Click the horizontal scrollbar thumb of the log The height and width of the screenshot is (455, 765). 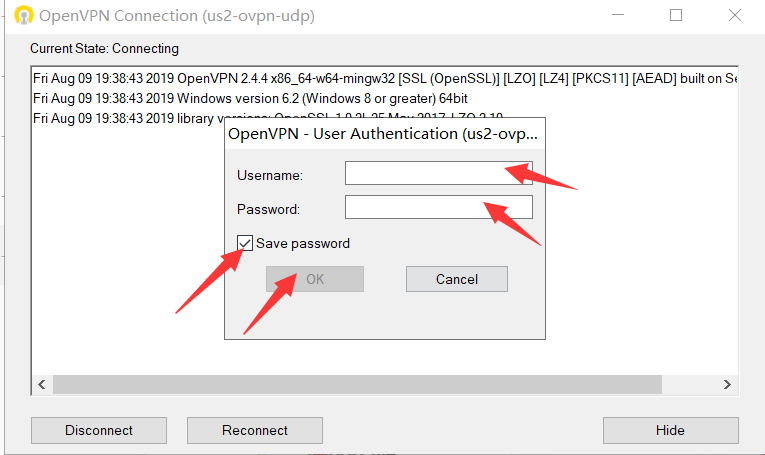(356, 384)
